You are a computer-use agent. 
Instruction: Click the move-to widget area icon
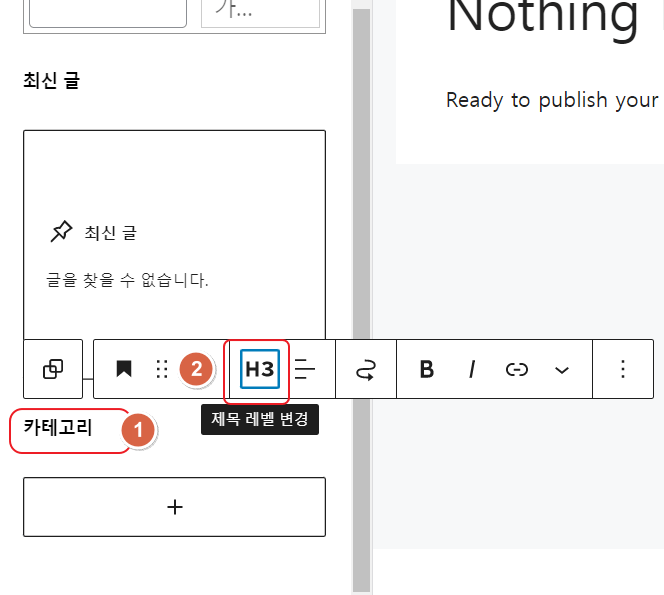pyautogui.click(x=365, y=370)
